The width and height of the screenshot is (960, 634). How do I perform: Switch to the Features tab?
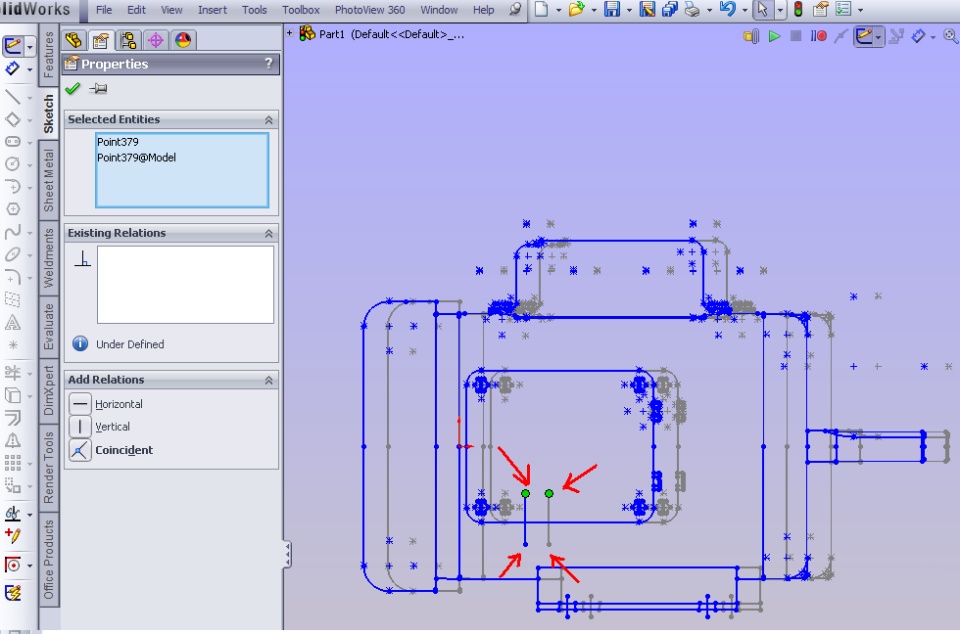pos(48,54)
